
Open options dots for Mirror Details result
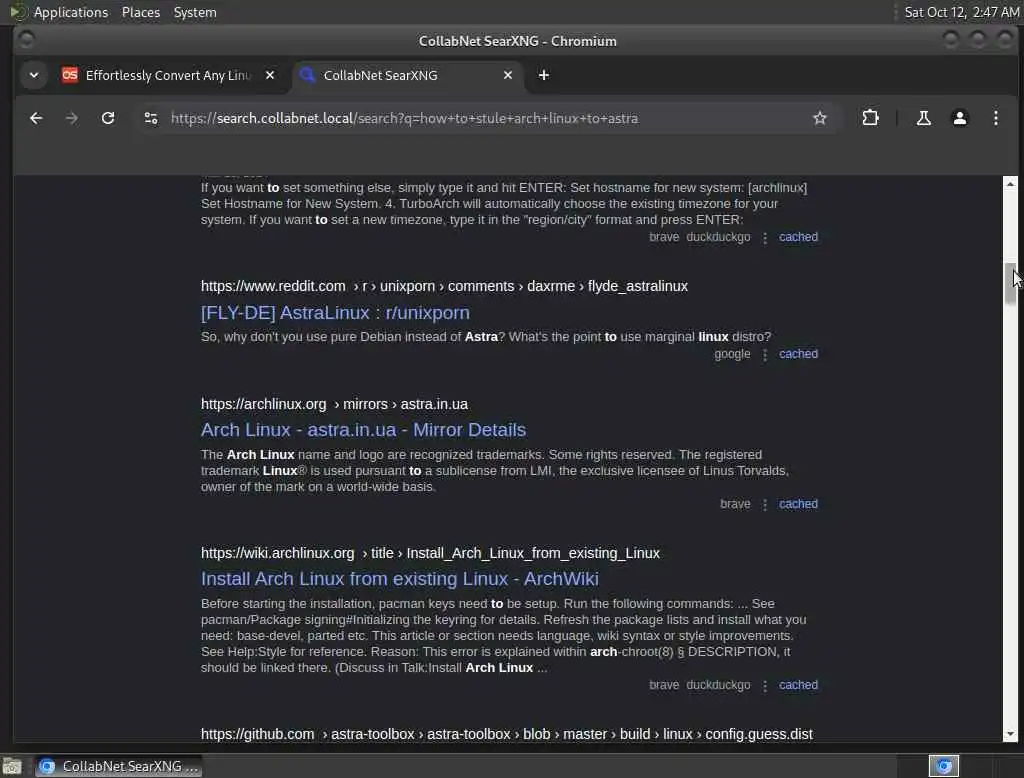(x=765, y=504)
